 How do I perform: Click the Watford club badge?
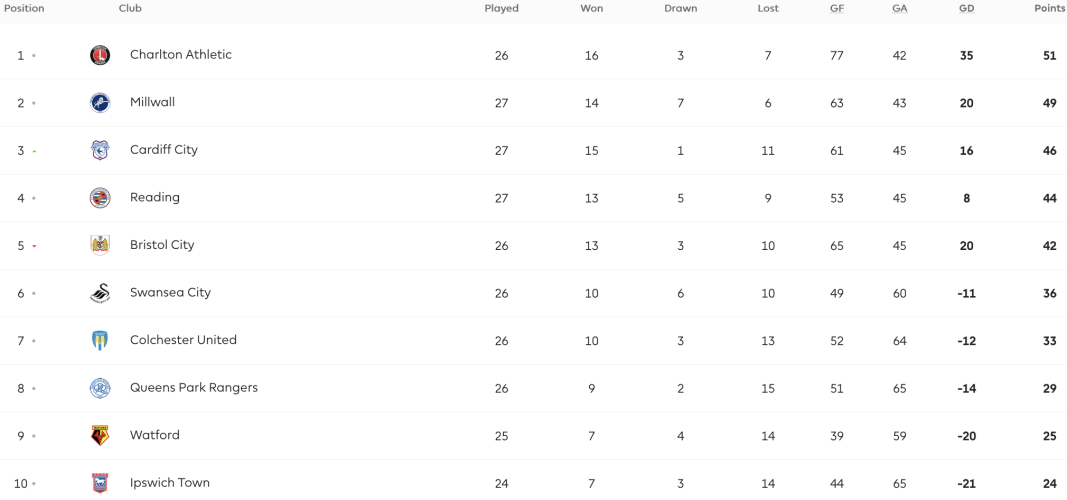tap(100, 436)
